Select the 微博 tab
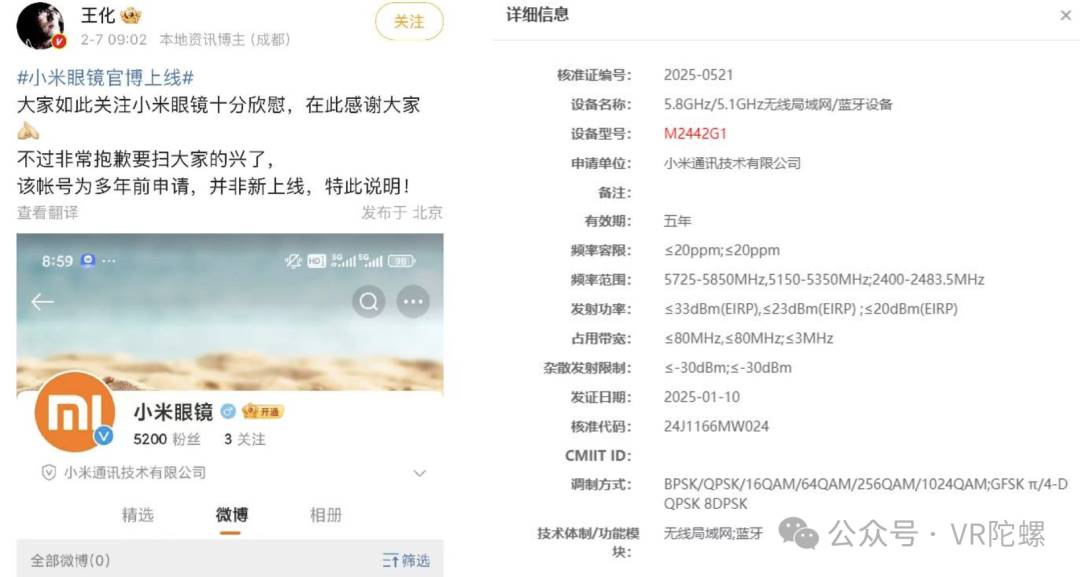 [231, 514]
